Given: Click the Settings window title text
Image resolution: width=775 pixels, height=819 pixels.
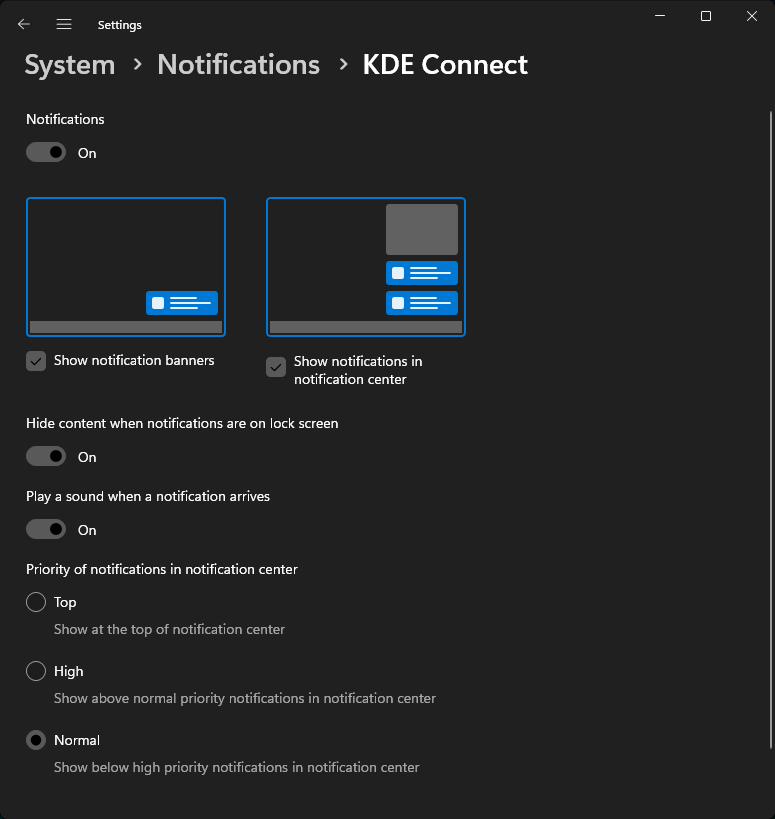Looking at the screenshot, I should click(120, 25).
